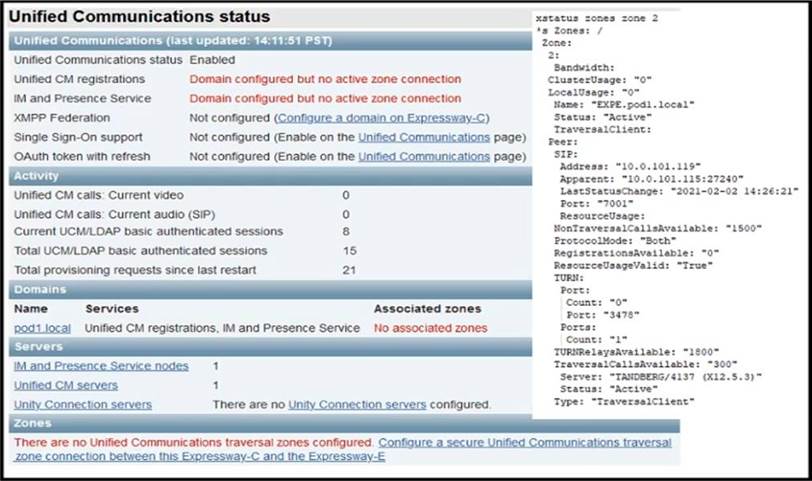Viewport: 812px width, 481px height.
Task: Select the Domains section header
Action: point(39,289)
